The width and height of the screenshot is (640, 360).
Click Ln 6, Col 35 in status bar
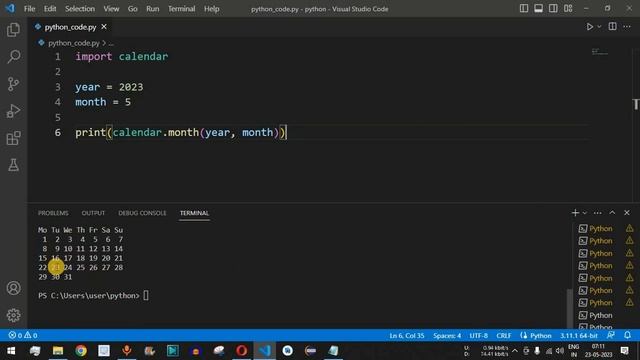(x=407, y=336)
